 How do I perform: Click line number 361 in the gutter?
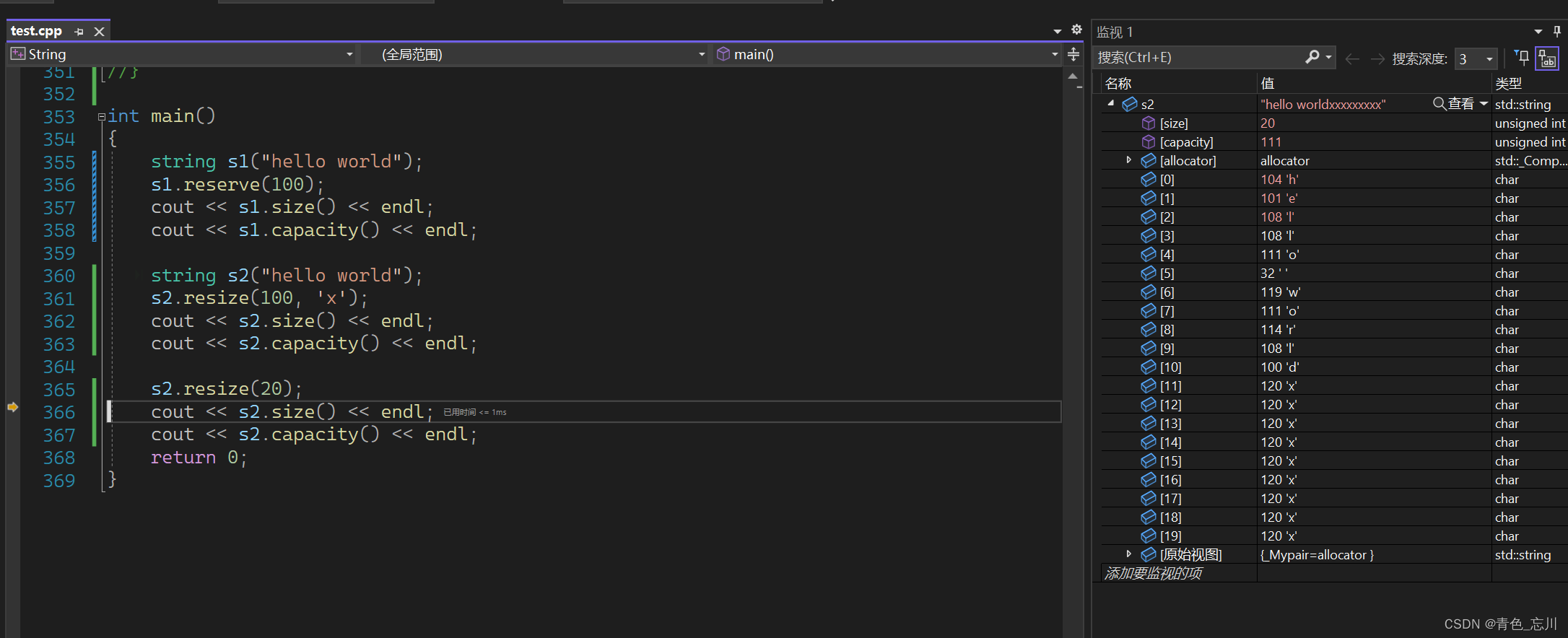point(59,299)
